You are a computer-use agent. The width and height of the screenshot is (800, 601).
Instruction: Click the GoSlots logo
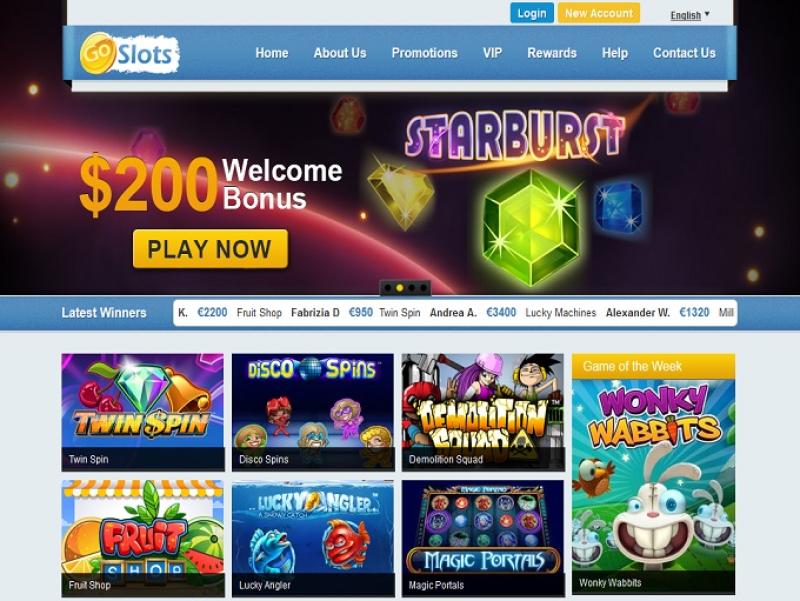coord(129,53)
